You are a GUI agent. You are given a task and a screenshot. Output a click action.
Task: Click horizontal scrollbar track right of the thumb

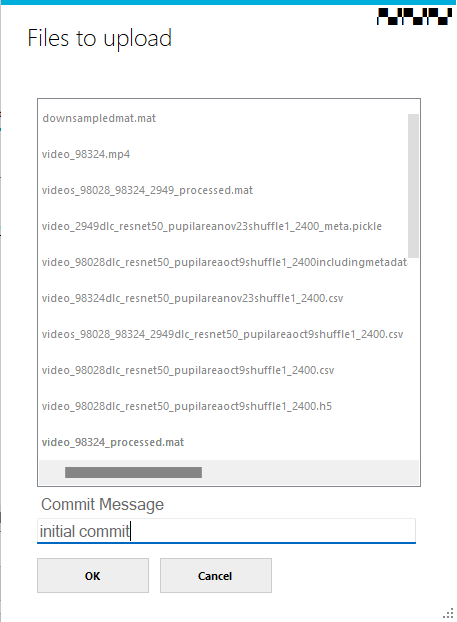click(x=309, y=472)
